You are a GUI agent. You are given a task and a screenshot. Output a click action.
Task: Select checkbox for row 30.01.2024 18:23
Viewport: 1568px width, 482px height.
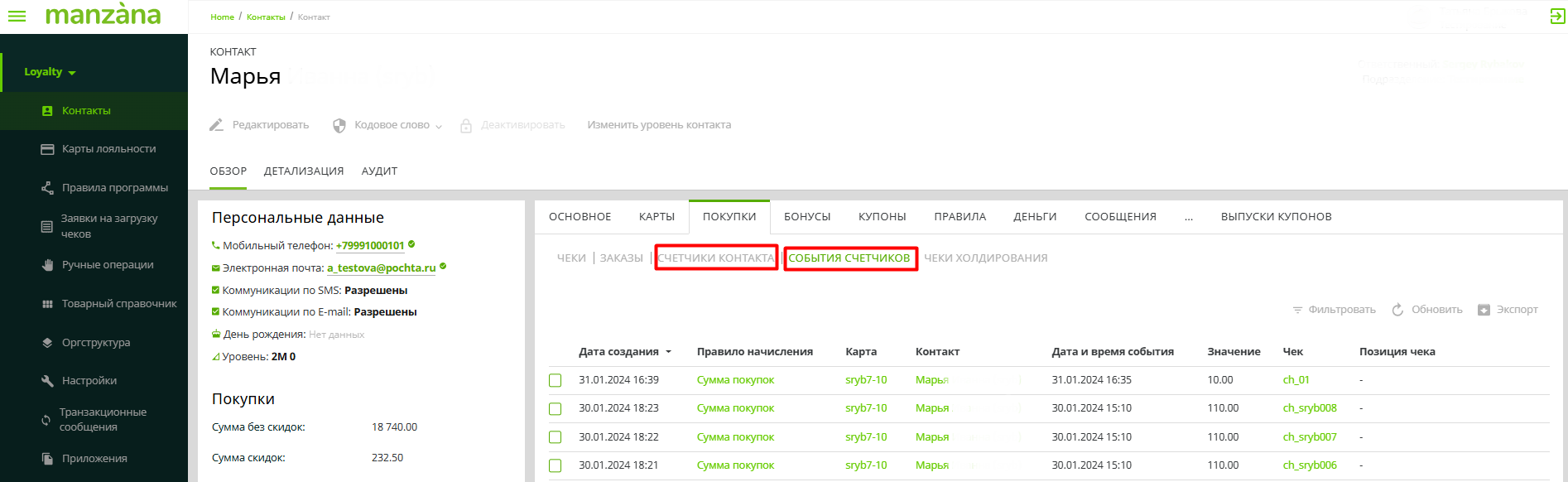(x=556, y=408)
